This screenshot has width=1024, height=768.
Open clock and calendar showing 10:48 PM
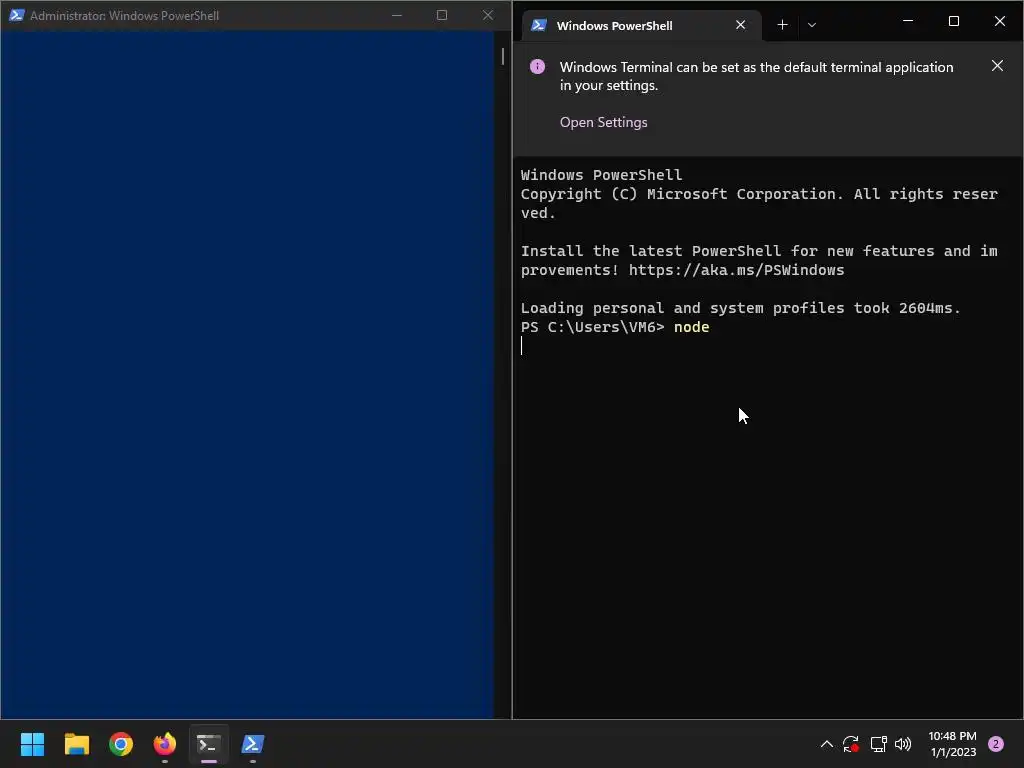tap(953, 744)
